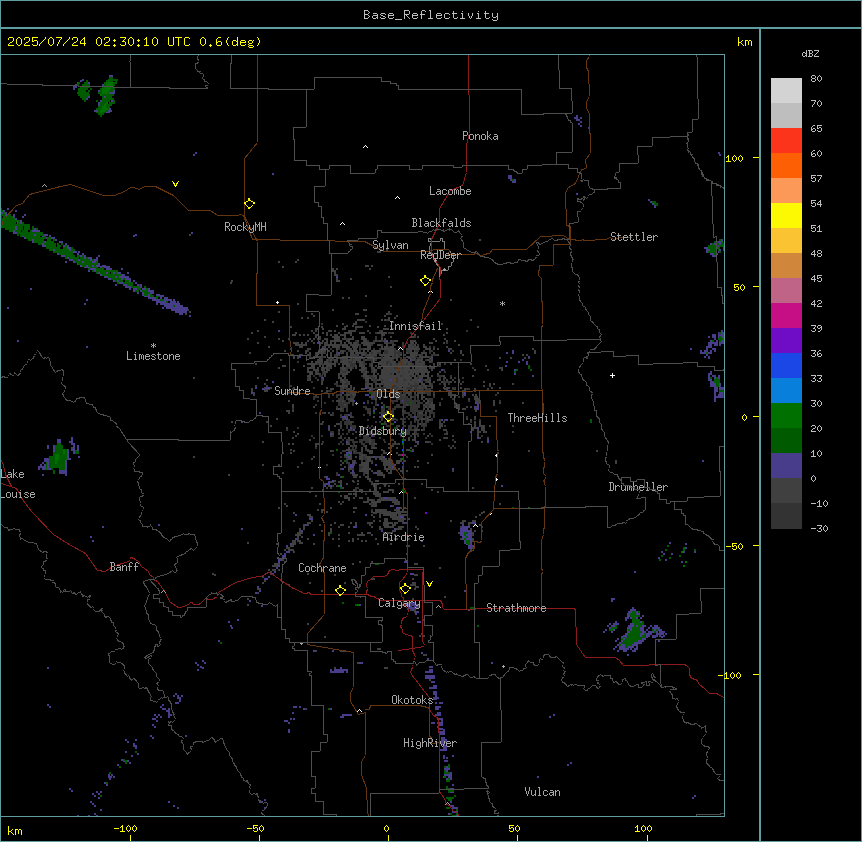The image size is (862, 842).
Task: Click the Airdrie label
Action: (x=404, y=537)
